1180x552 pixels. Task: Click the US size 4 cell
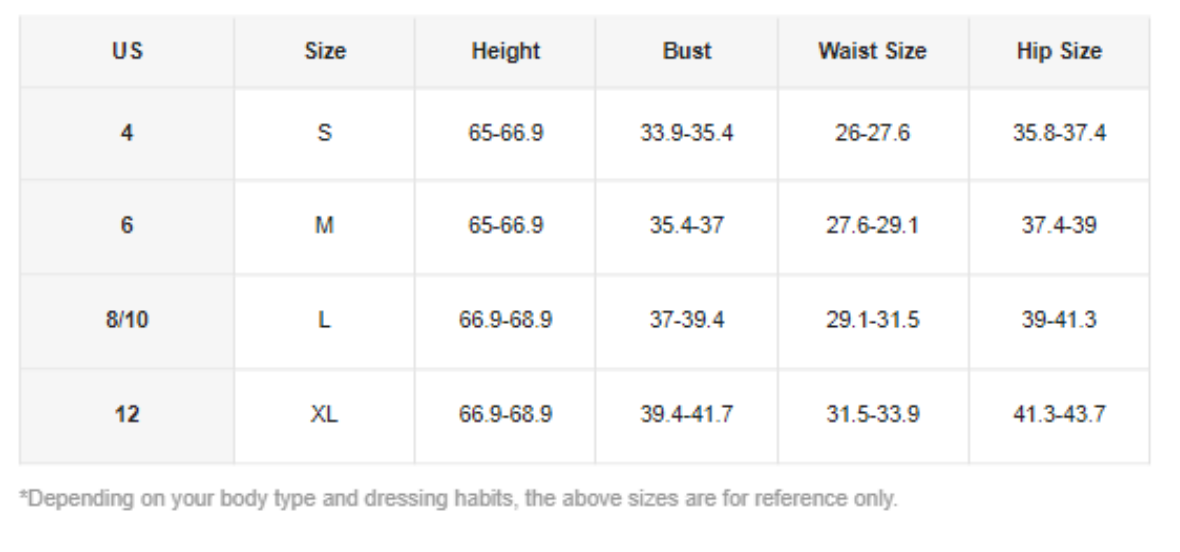(x=127, y=133)
